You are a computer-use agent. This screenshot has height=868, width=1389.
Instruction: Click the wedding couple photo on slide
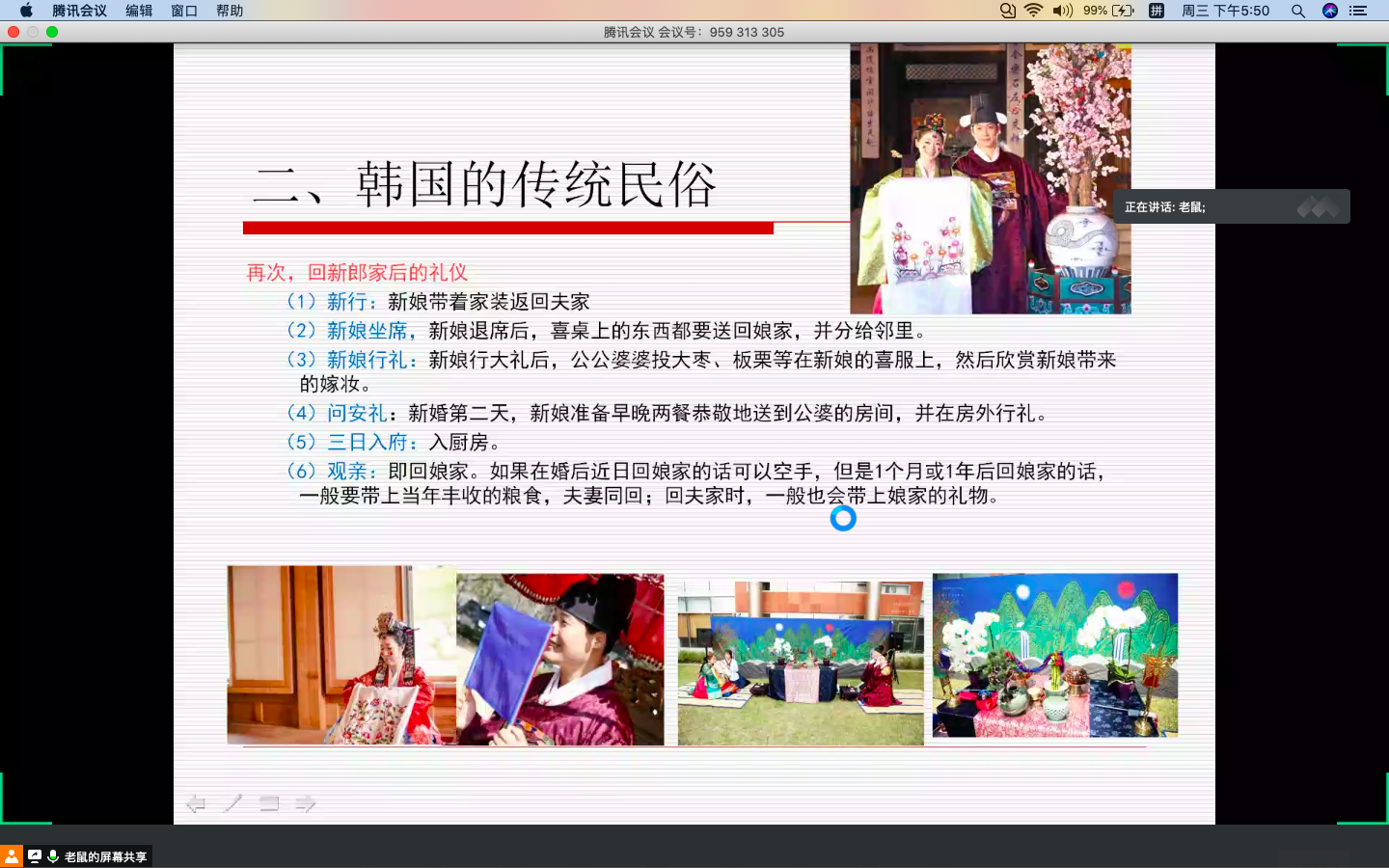[x=990, y=178]
